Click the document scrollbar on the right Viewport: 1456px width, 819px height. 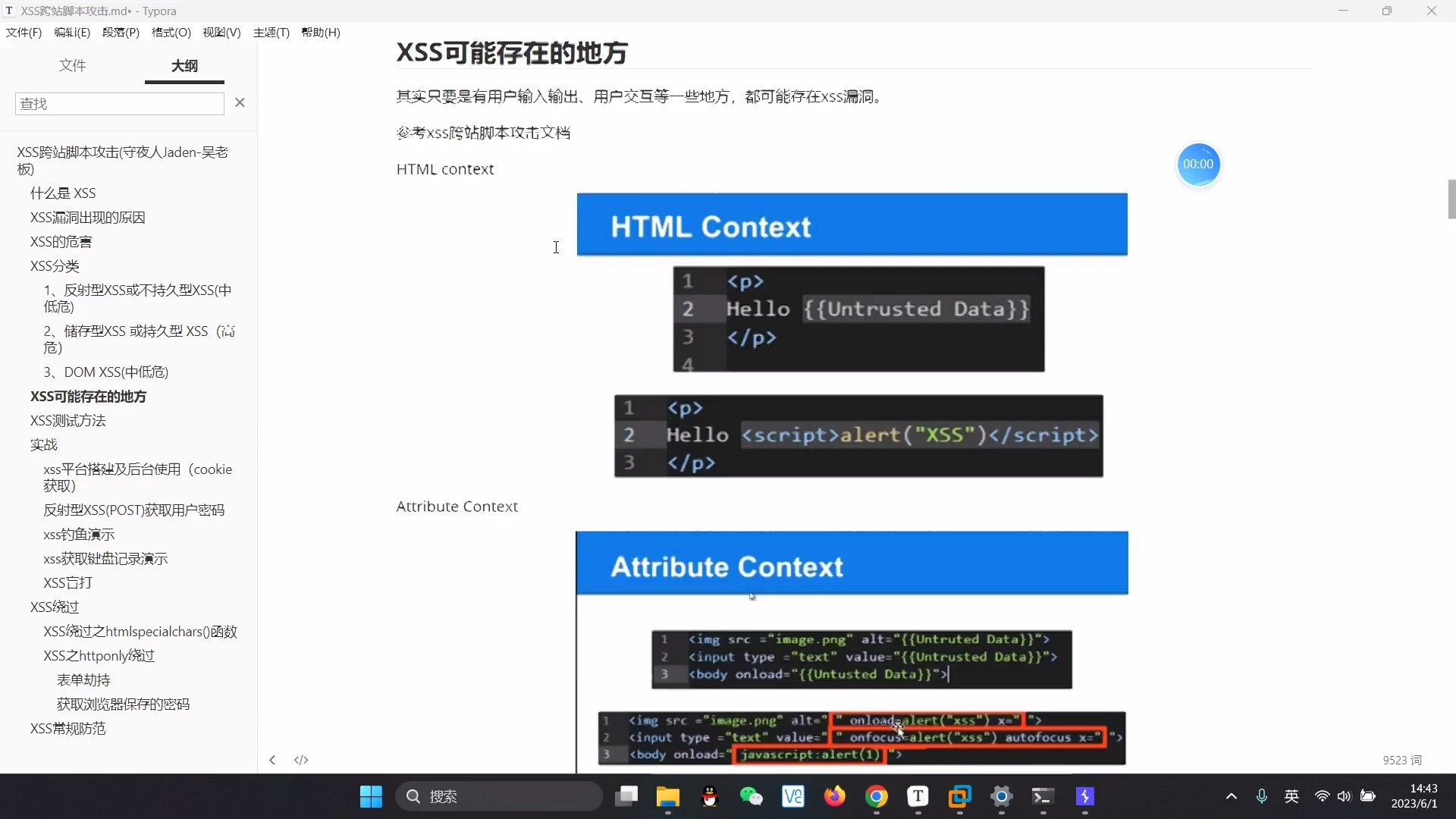(x=1451, y=199)
